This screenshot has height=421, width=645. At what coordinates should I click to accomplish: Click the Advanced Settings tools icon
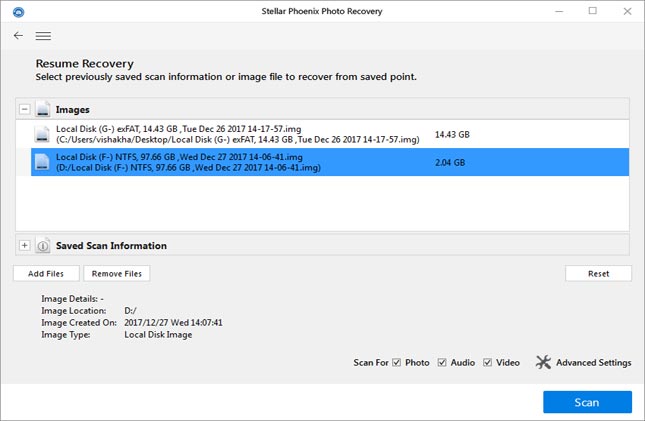(x=543, y=362)
